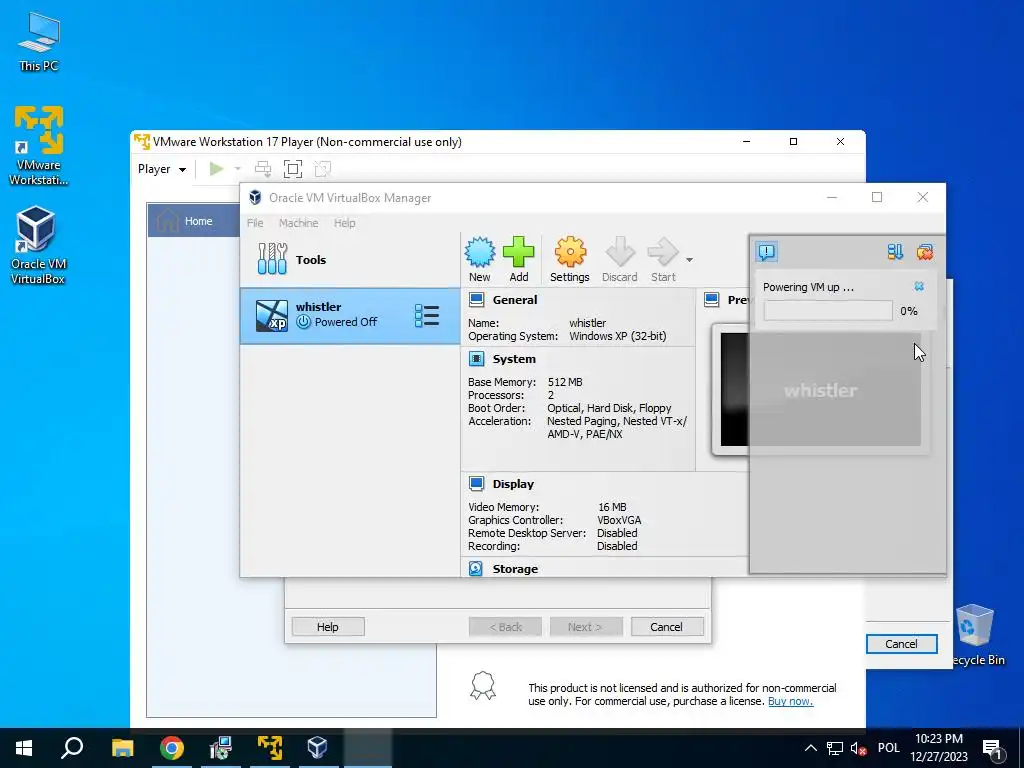
Task: Open the whistler machine list menu icon
Action: [x=426, y=315]
